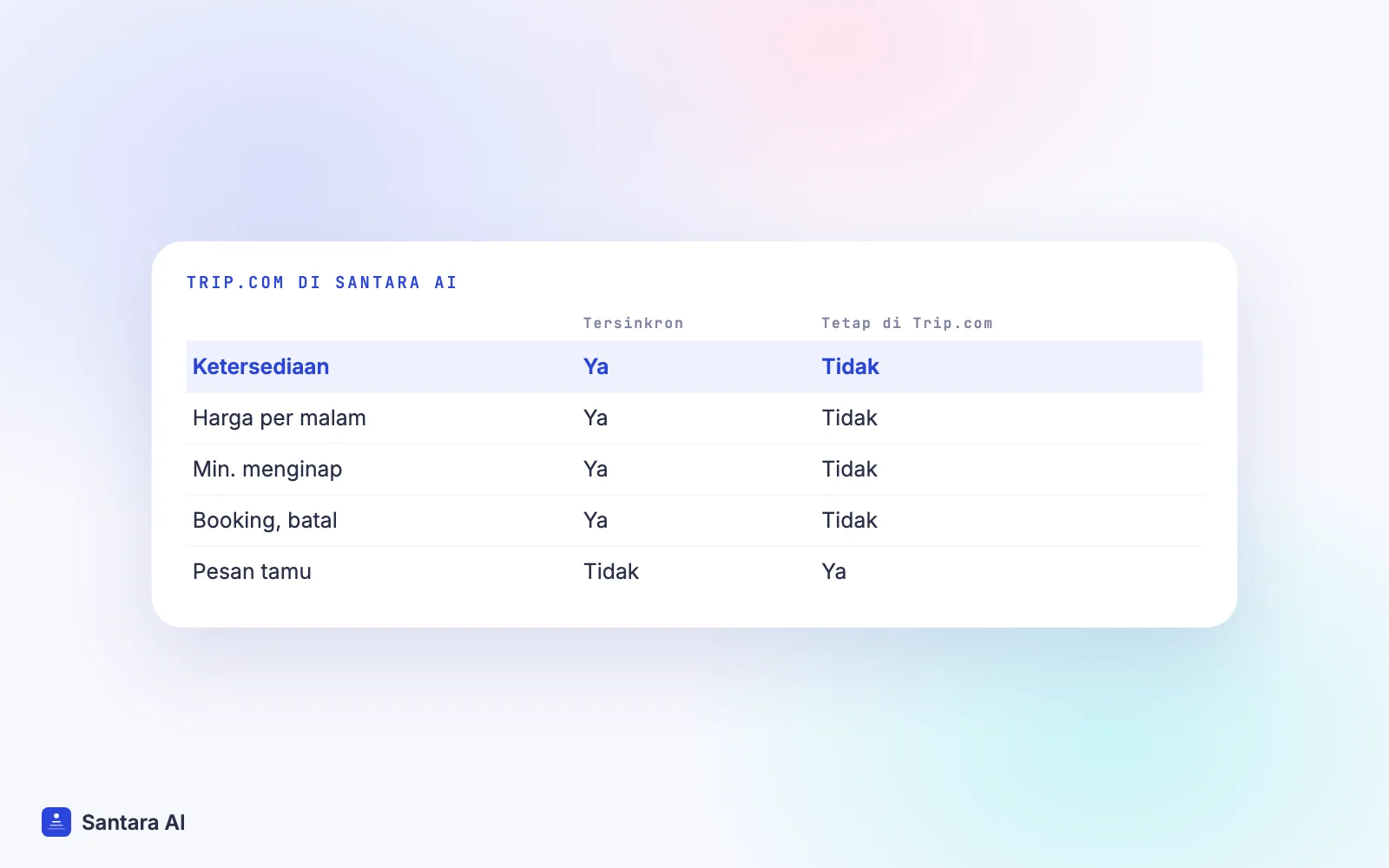The width and height of the screenshot is (1389, 868).
Task: Click the Santara AI logo icon
Action: click(56, 822)
